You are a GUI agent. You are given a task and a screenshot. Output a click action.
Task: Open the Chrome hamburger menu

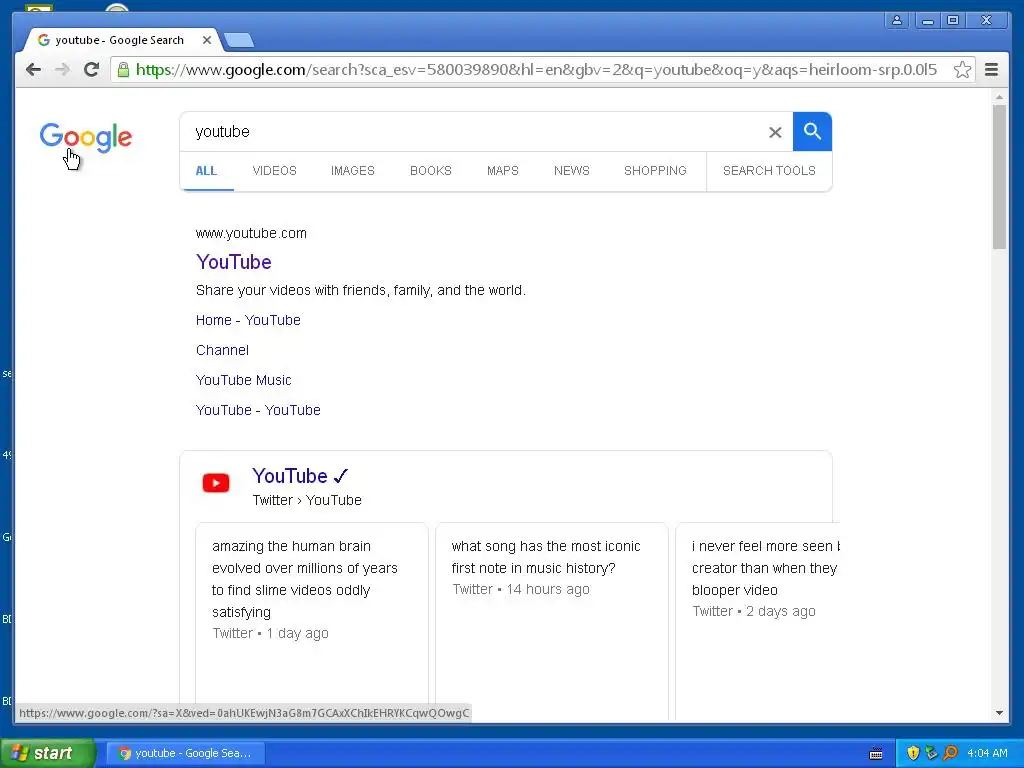(x=991, y=69)
